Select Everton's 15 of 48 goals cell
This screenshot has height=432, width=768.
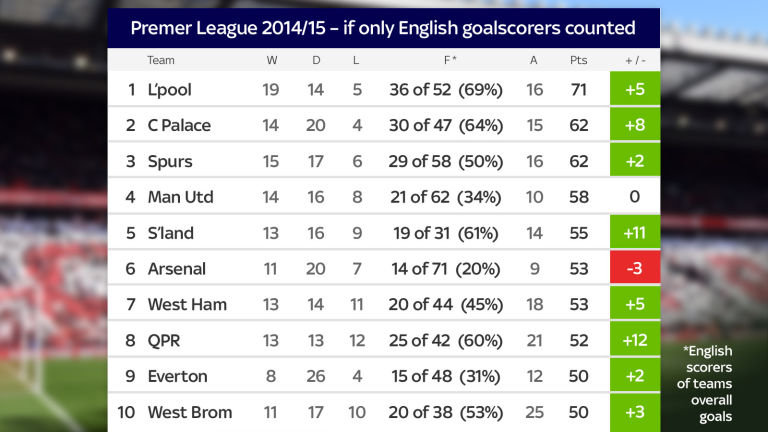445,376
